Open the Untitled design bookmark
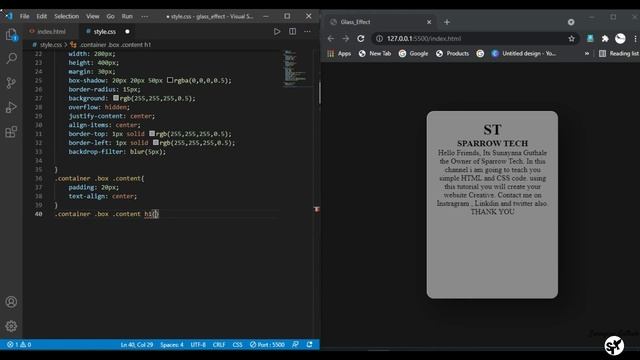Viewport: 640px width, 360px height. point(524,53)
